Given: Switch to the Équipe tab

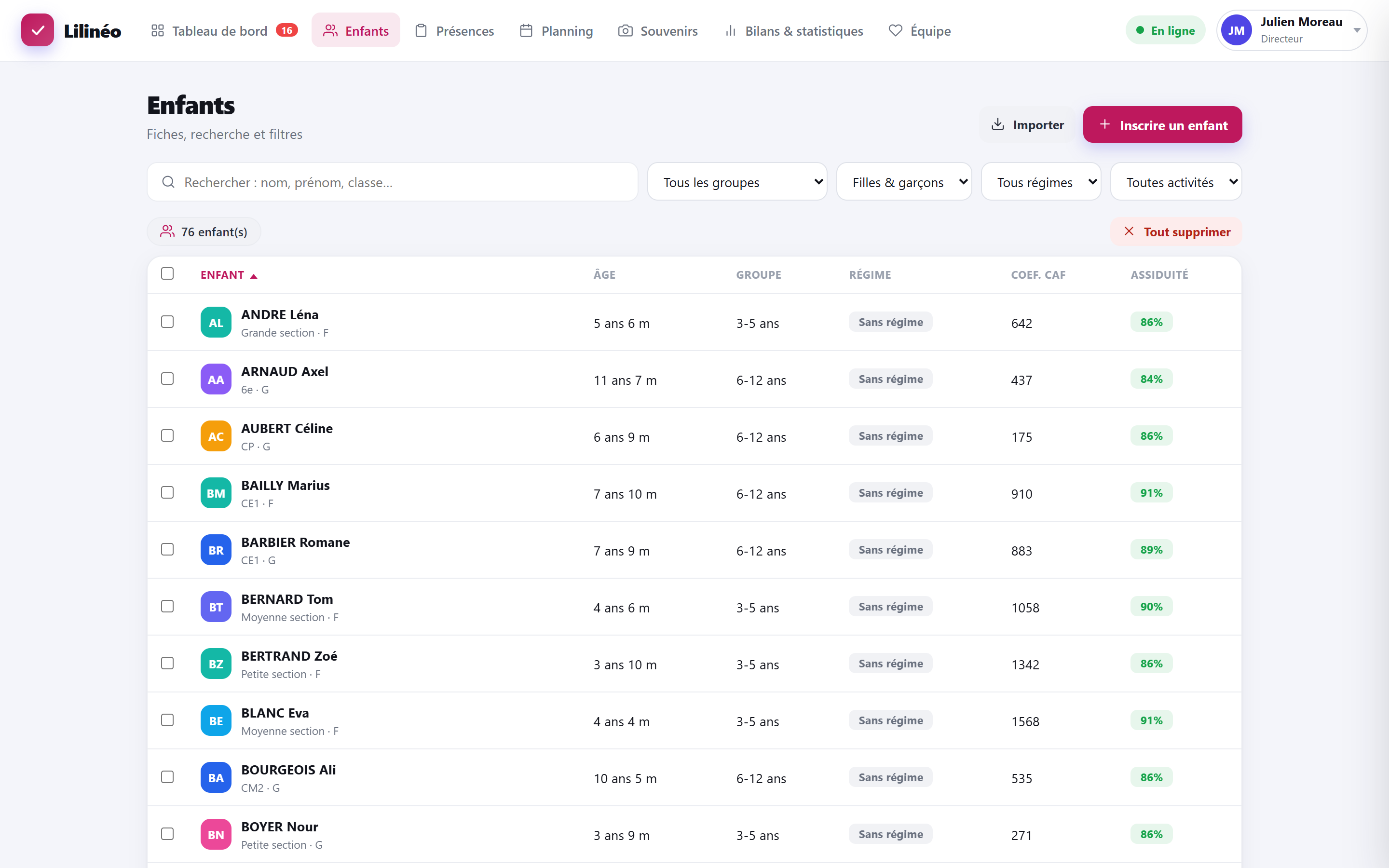Looking at the screenshot, I should click(x=920, y=30).
